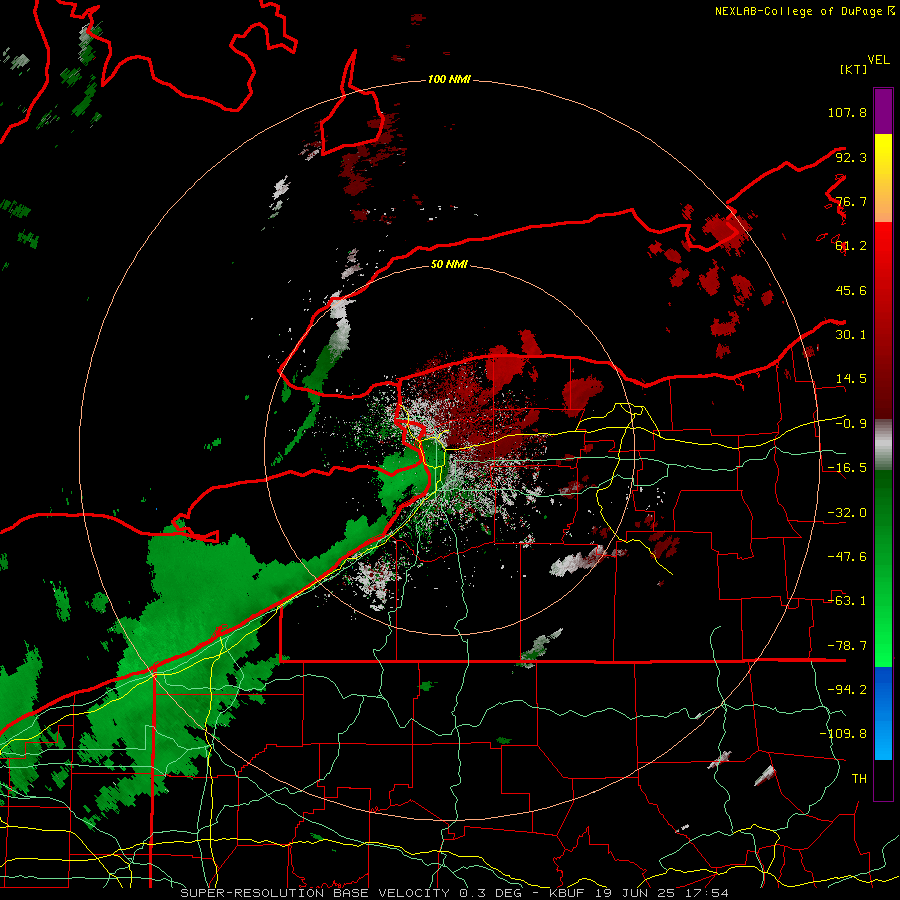
Task: Click the -109.8 legend value
Action: [844, 734]
